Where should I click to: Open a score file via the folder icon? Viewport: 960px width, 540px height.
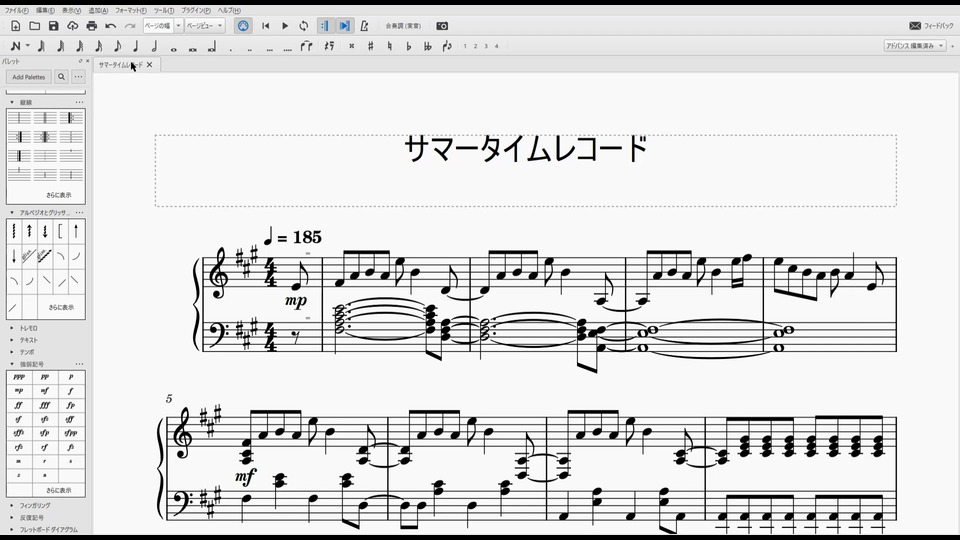(35, 26)
